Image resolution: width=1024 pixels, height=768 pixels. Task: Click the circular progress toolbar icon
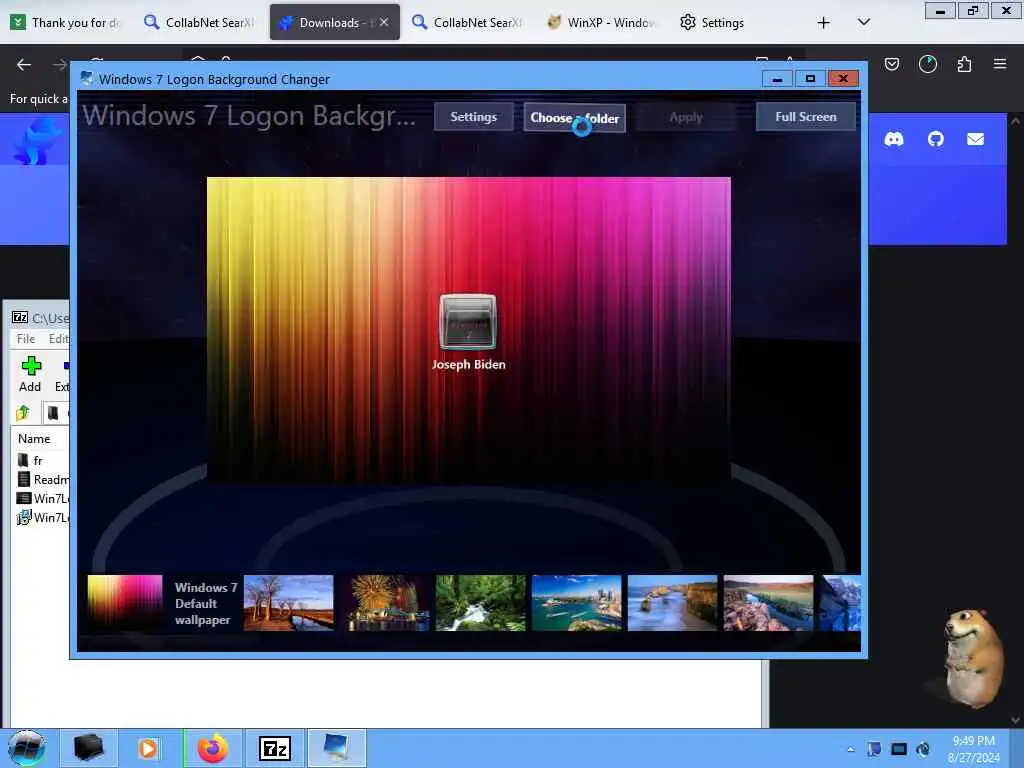[x=928, y=64]
